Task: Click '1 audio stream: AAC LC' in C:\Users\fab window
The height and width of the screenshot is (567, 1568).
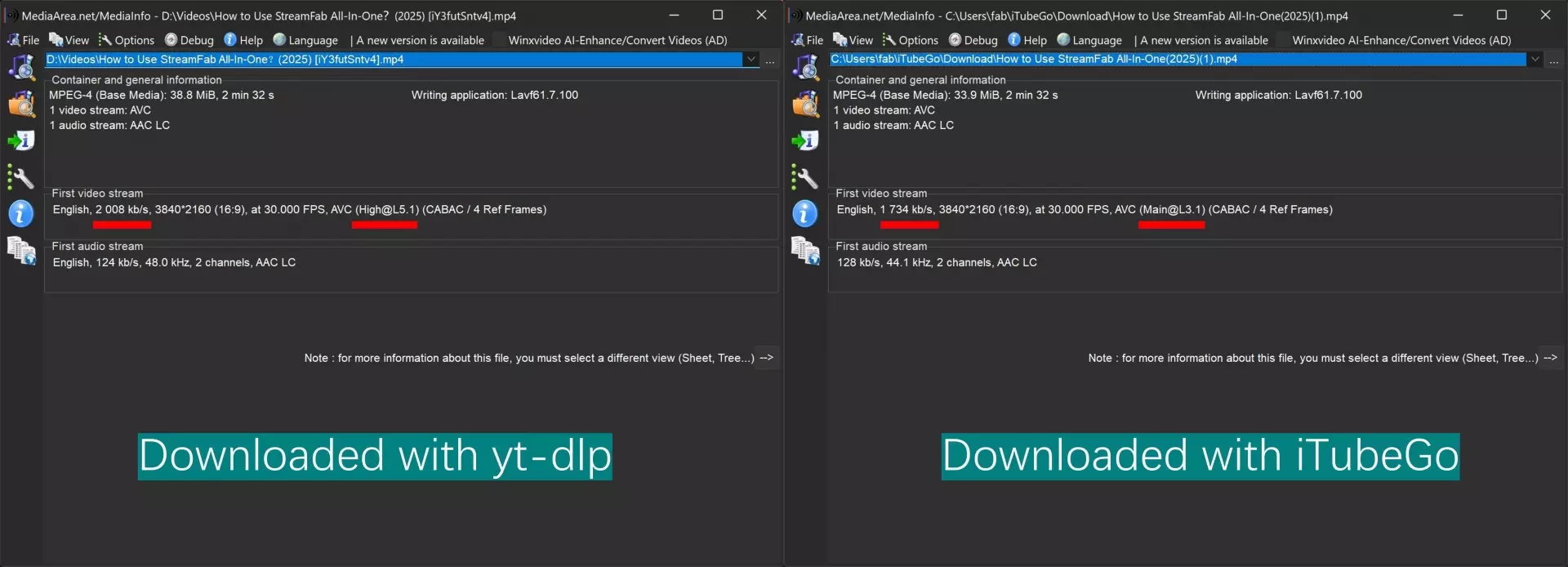Action: click(893, 126)
